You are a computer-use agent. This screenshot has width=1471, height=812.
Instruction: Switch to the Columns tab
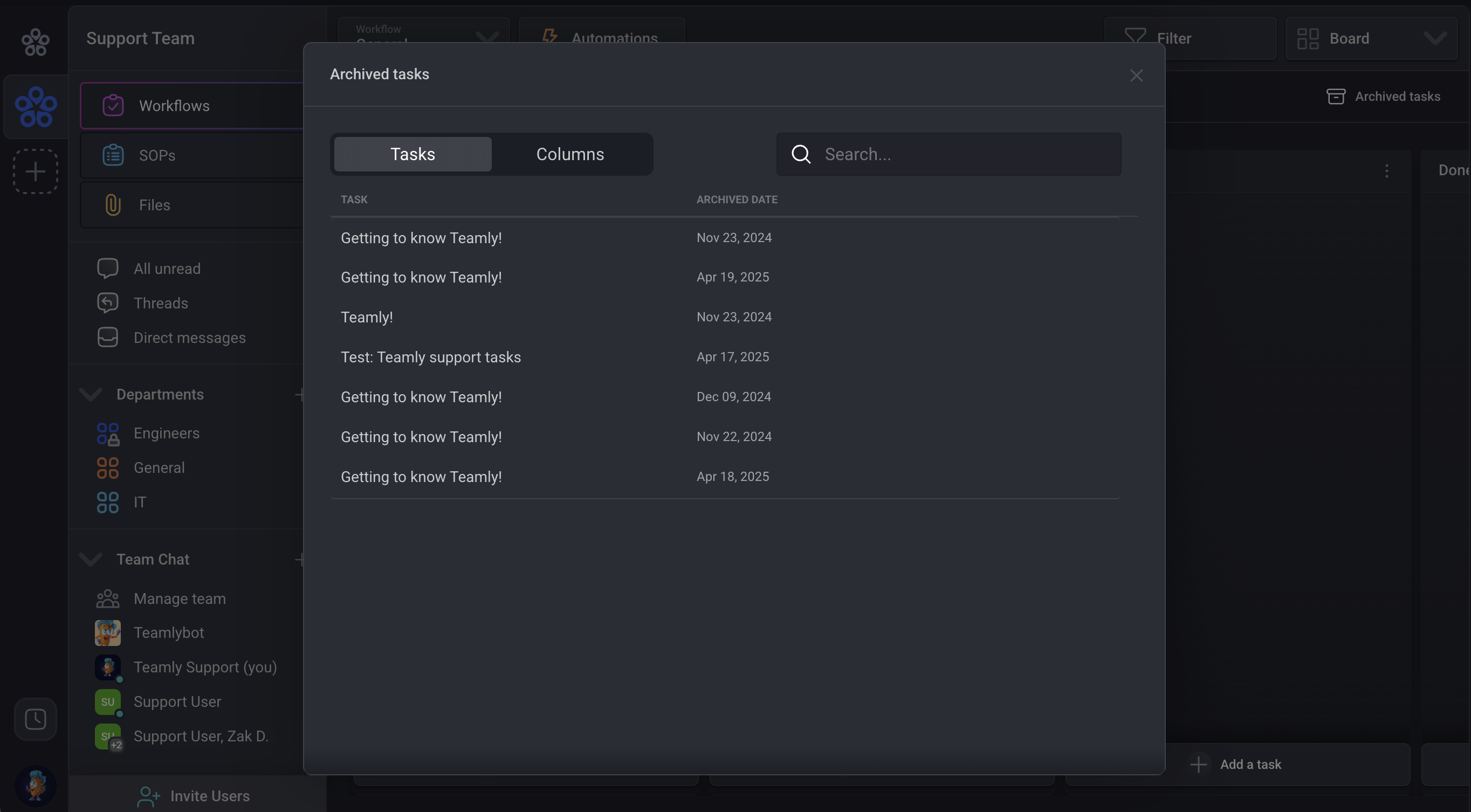[569, 154]
